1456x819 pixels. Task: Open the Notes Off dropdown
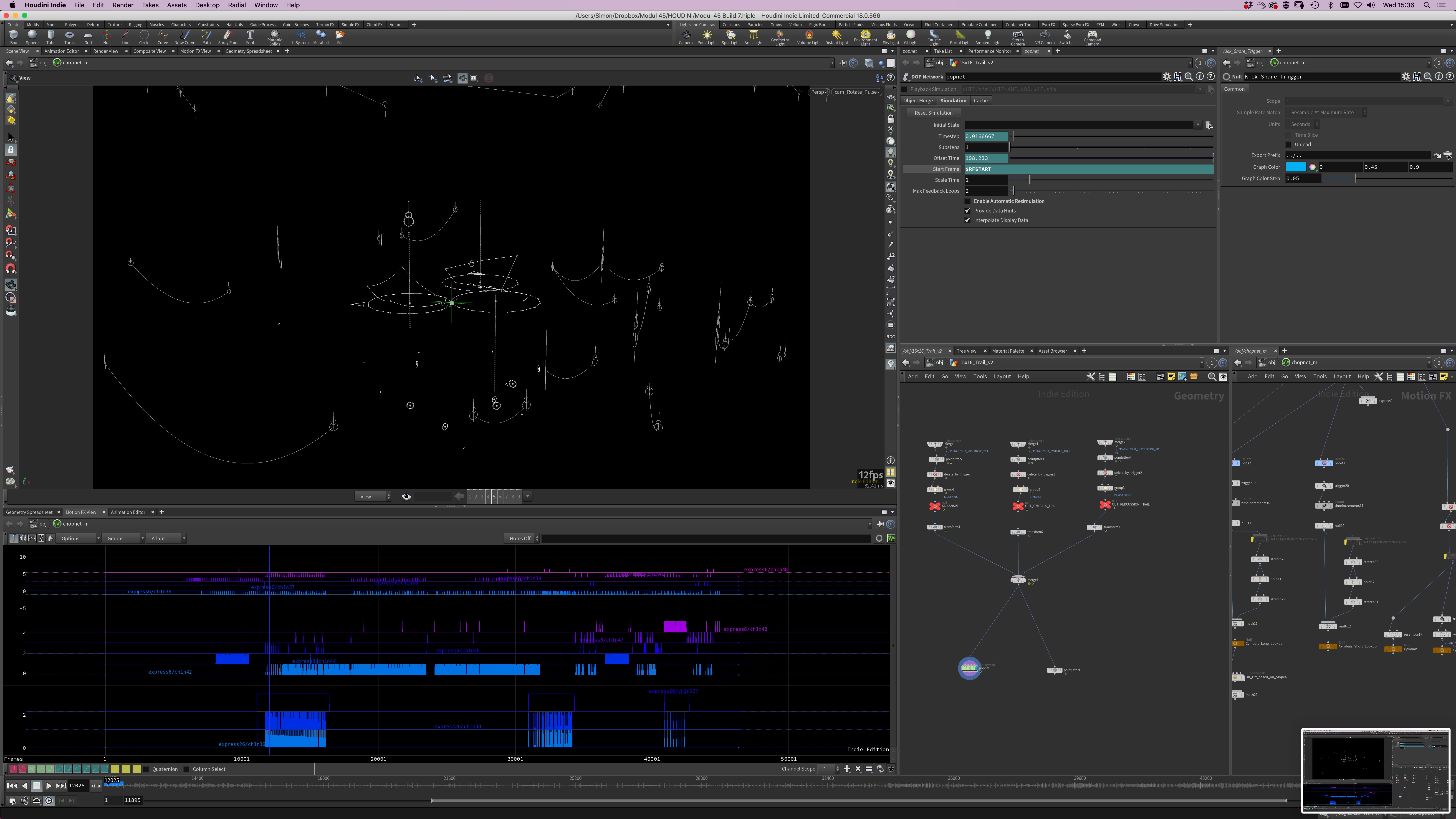click(x=521, y=539)
